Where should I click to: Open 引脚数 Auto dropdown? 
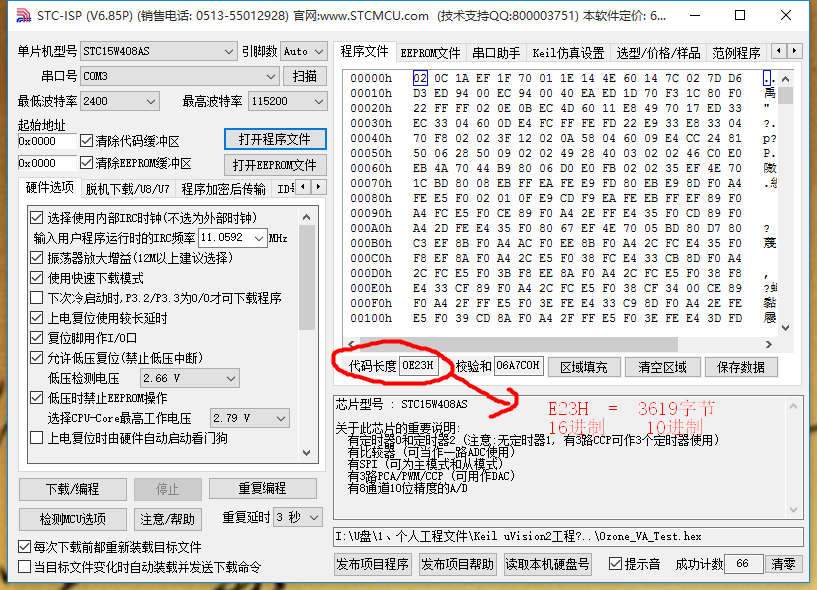click(304, 51)
